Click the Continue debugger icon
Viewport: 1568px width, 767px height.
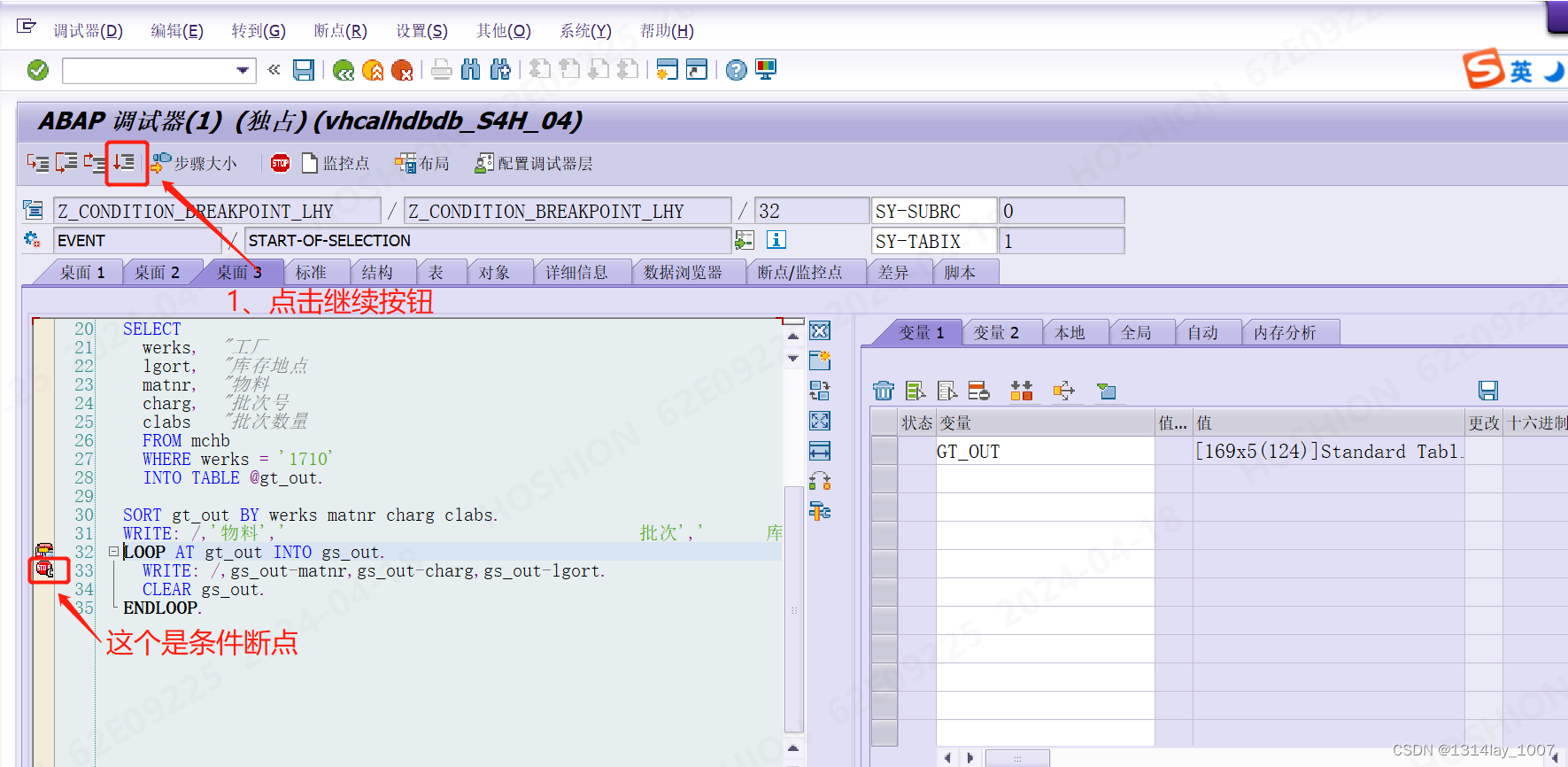click(x=124, y=163)
